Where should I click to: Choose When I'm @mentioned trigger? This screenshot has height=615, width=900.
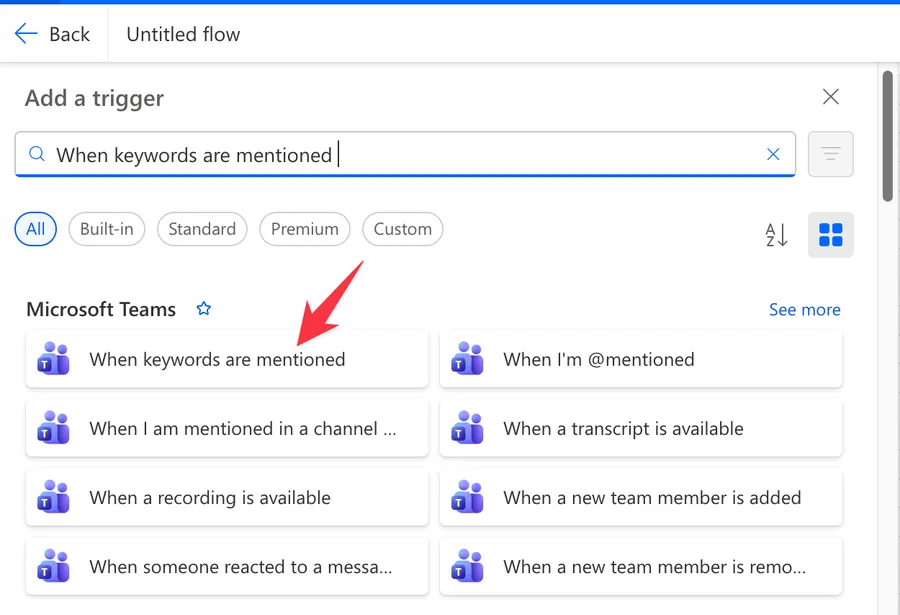coord(641,359)
